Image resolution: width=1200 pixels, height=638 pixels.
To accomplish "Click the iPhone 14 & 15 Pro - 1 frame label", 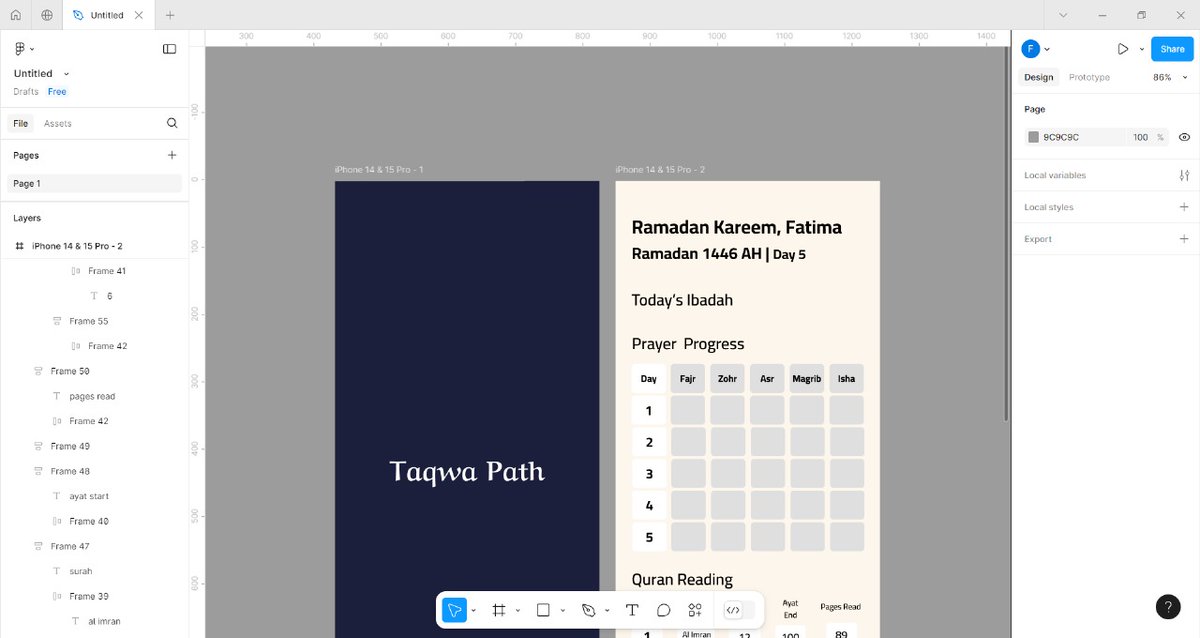I will click(379, 170).
